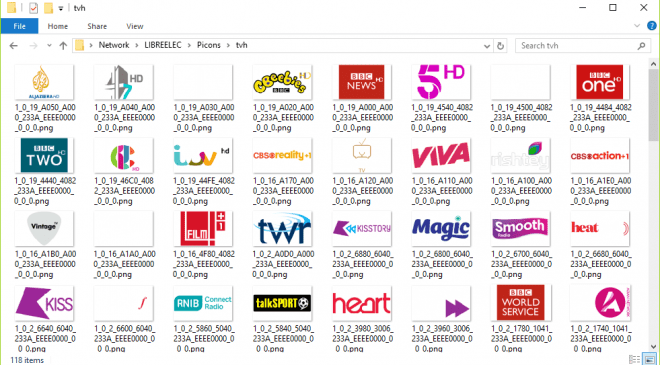The image size is (660, 365).
Task: Open the Share ribbon tab
Action: pyautogui.click(x=97, y=26)
